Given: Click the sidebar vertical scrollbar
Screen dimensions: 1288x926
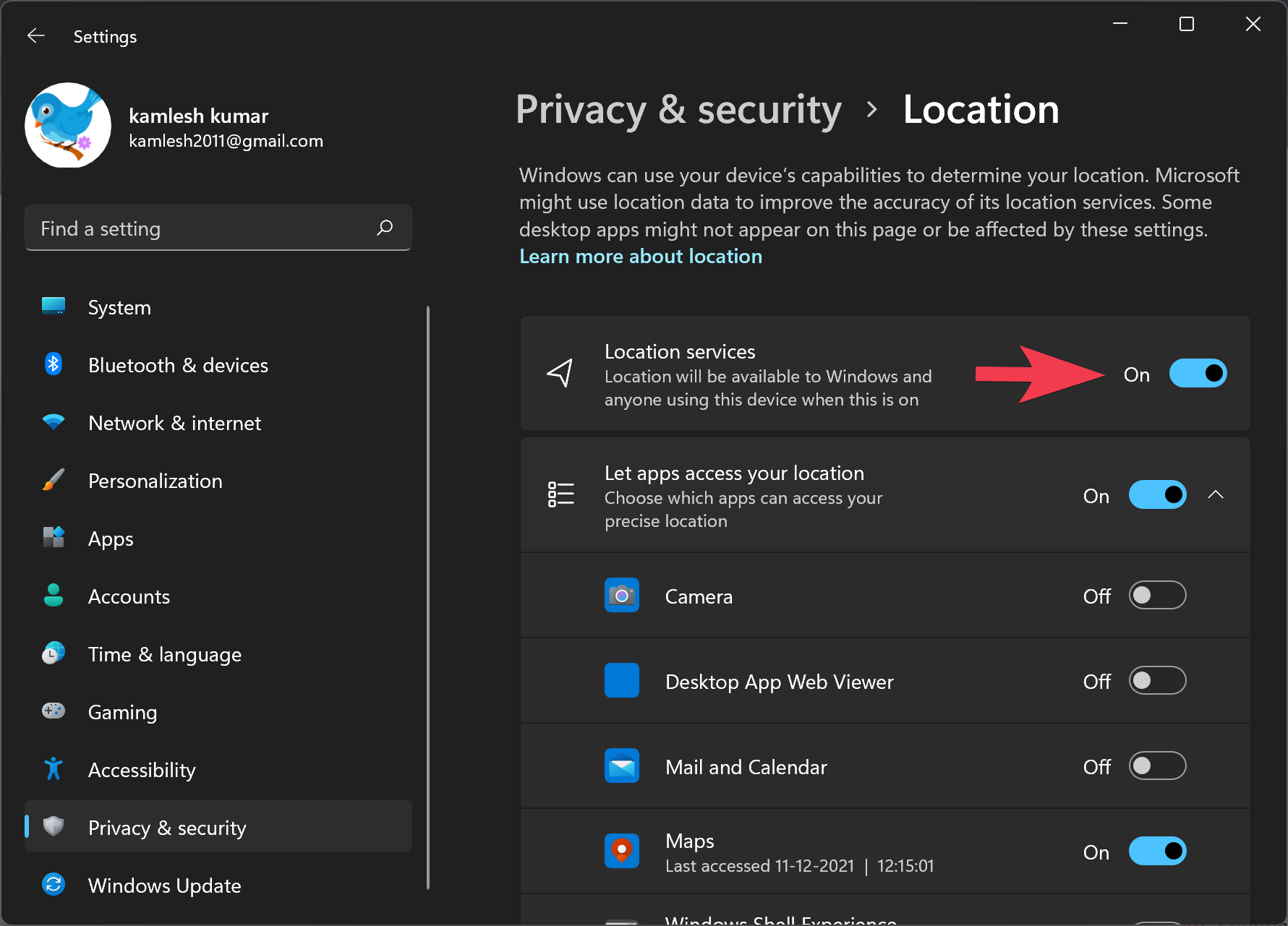Looking at the screenshot, I should [x=428, y=597].
